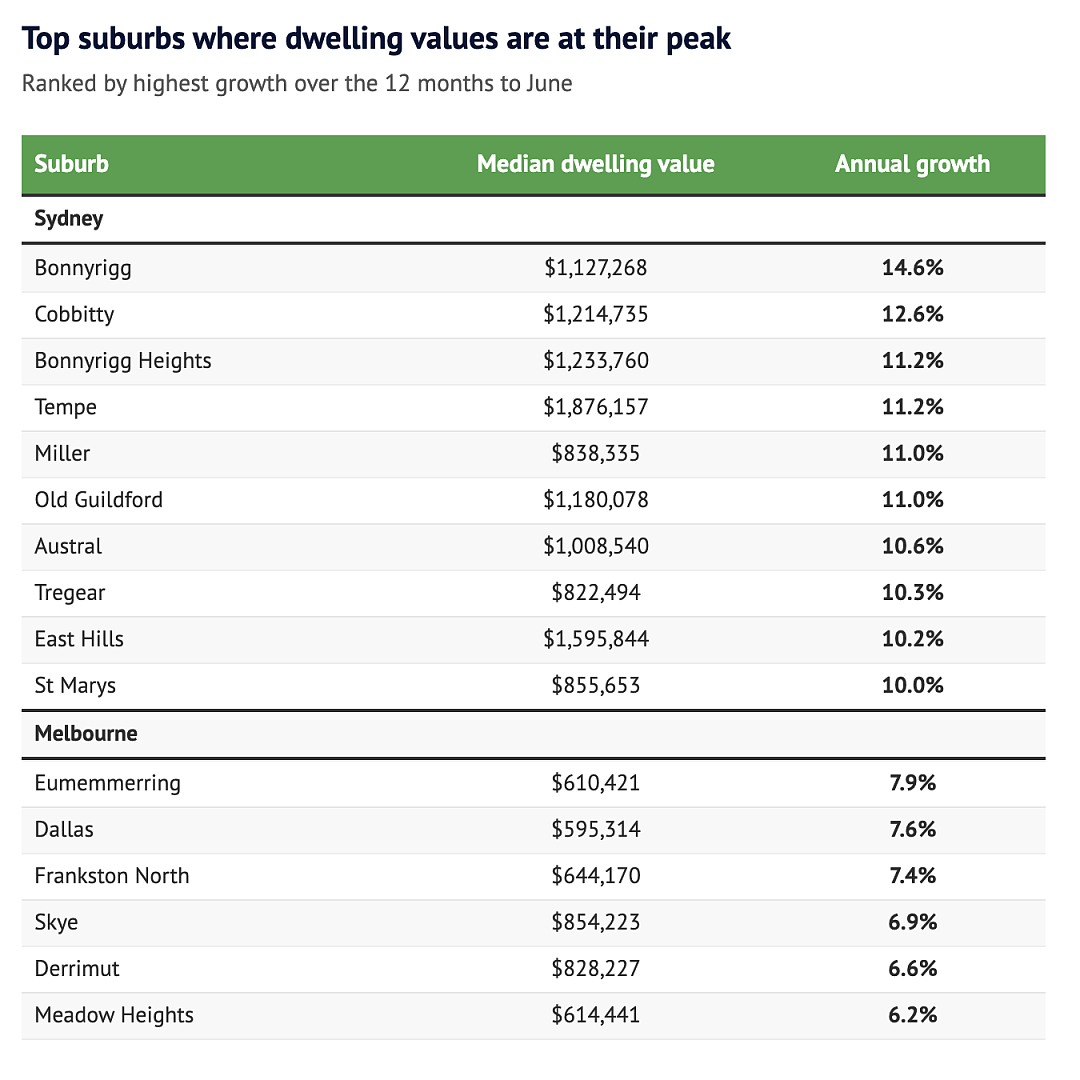Screen dimensions: 1080x1080
Task: Click the Annual growth column header
Action: (x=913, y=164)
